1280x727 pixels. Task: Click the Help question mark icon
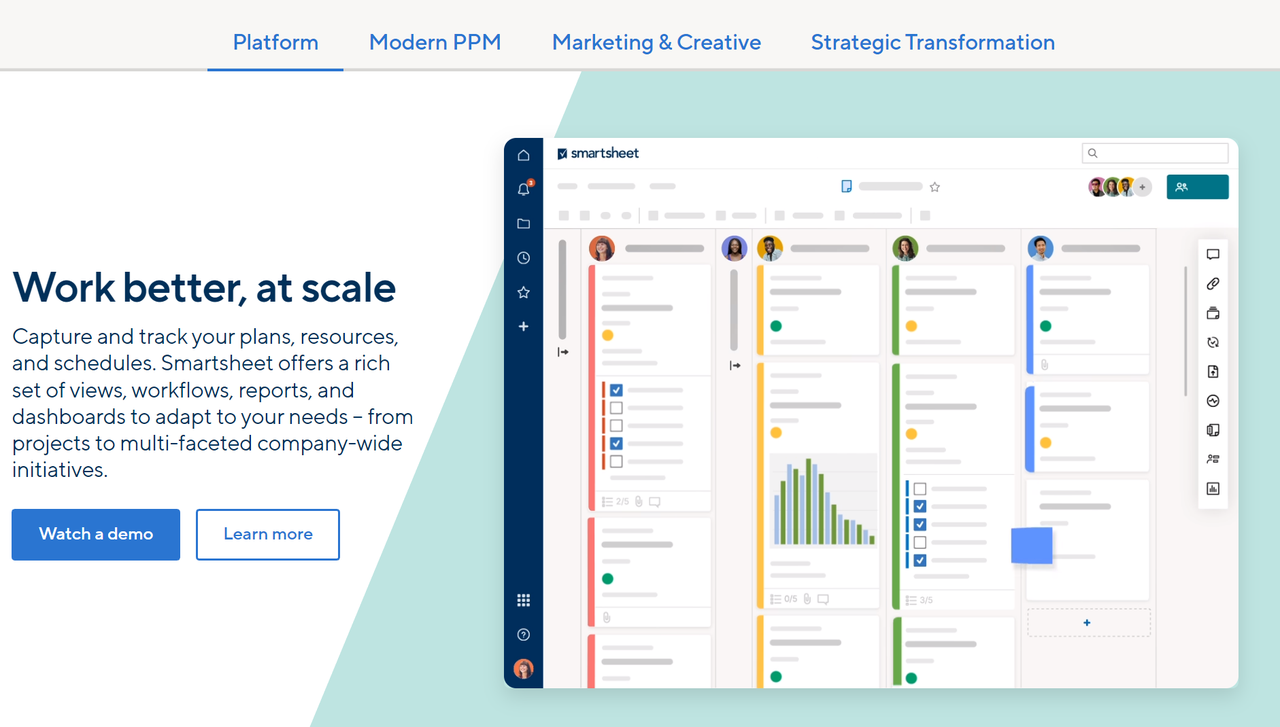(x=523, y=635)
